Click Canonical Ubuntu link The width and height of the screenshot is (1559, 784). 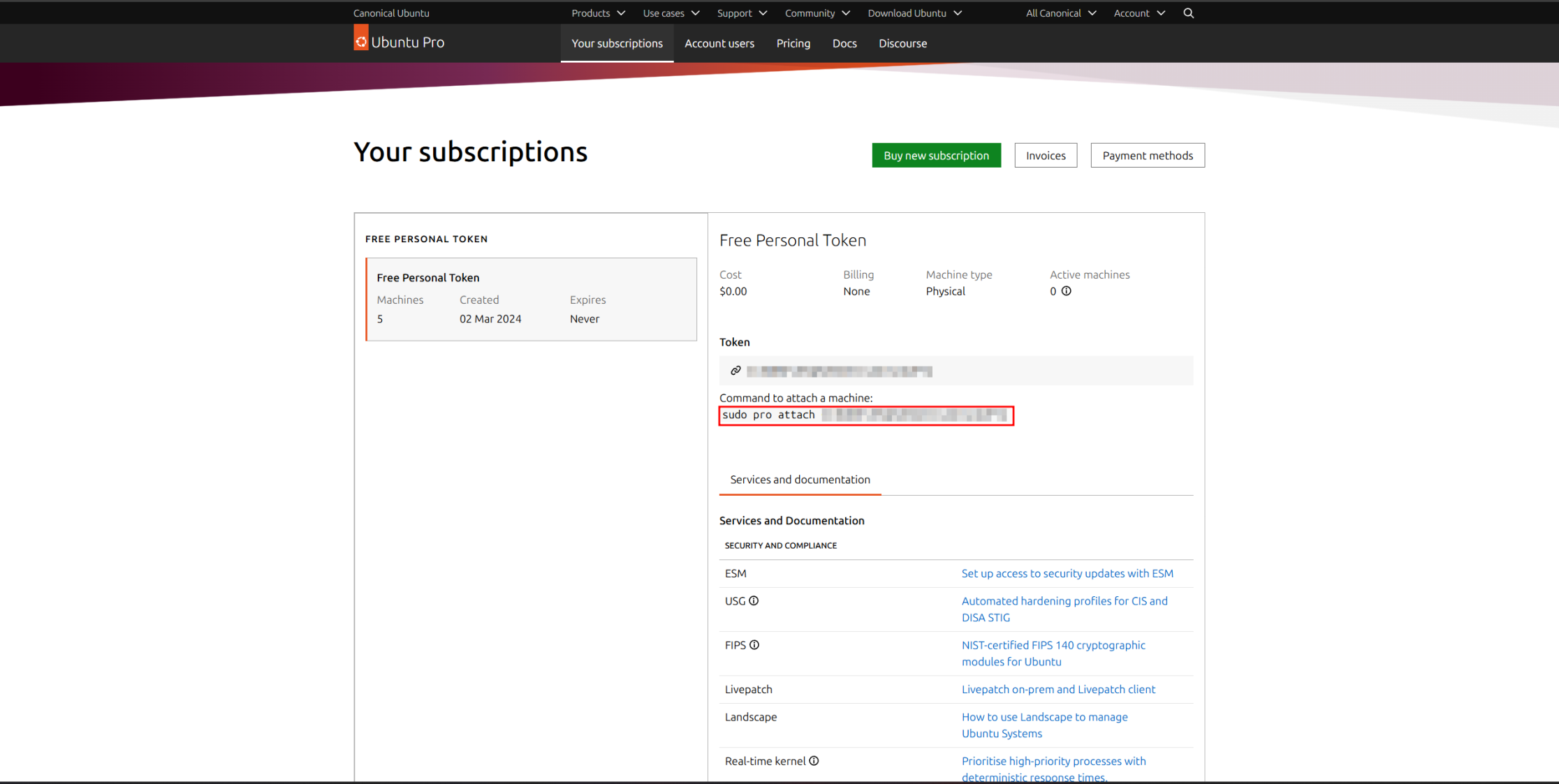tap(391, 13)
